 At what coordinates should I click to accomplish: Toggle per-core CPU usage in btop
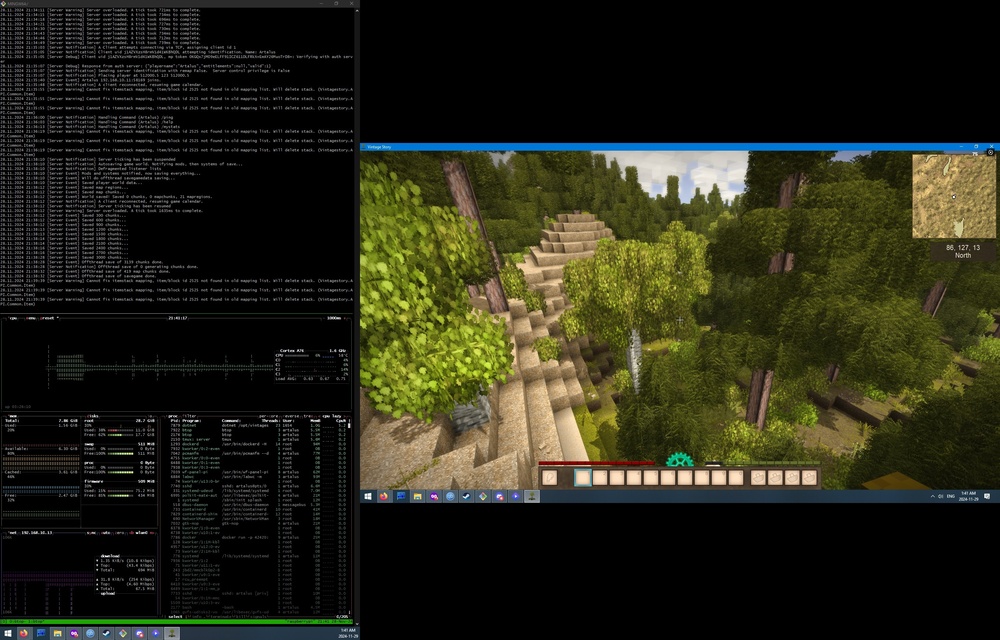point(267,415)
